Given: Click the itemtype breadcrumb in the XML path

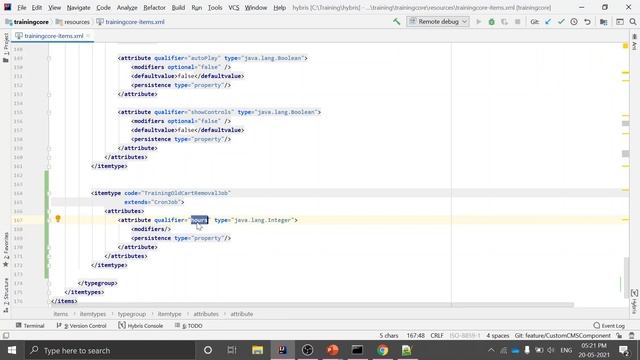Looking at the screenshot, I should tap(169, 314).
